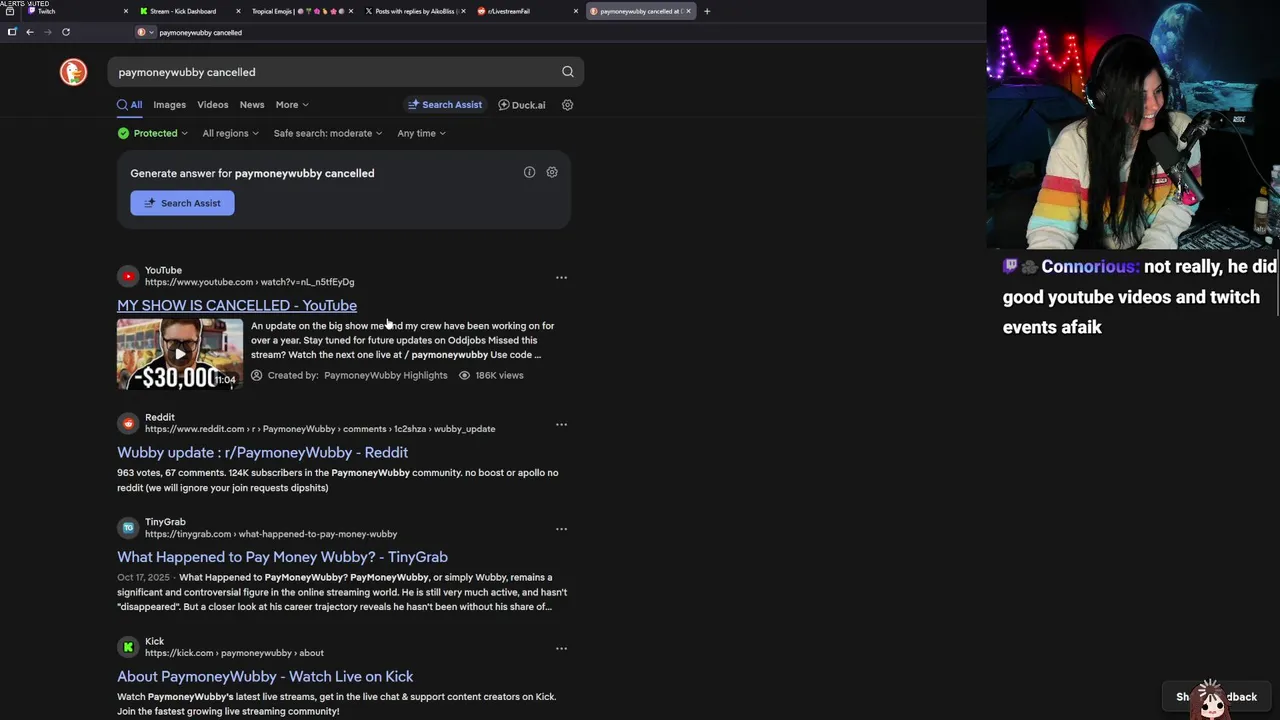Open the tab overview icon at top-left
Image resolution: width=1280 pixels, height=720 pixels.
(x=10, y=11)
